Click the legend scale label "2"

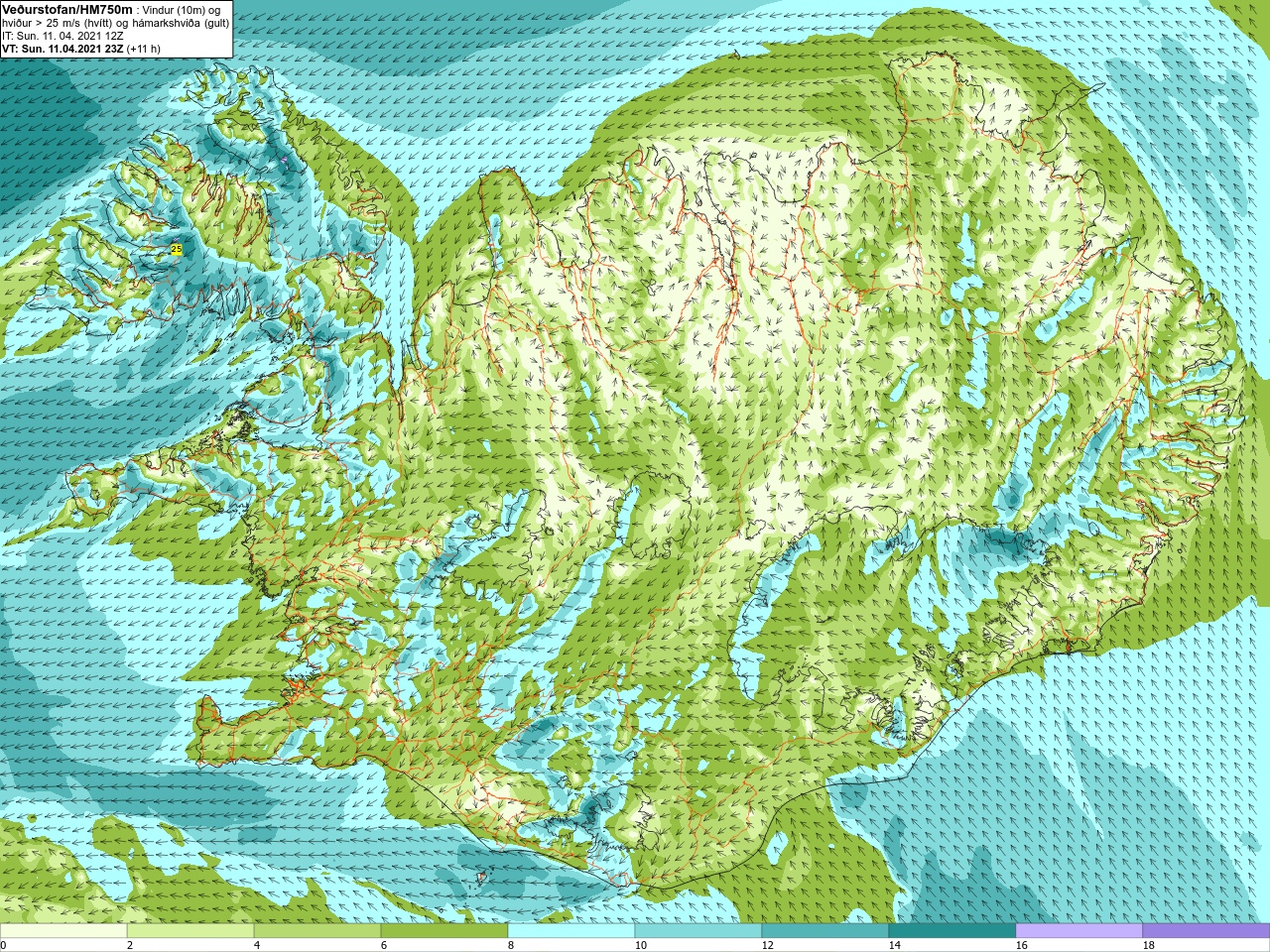tap(130, 945)
